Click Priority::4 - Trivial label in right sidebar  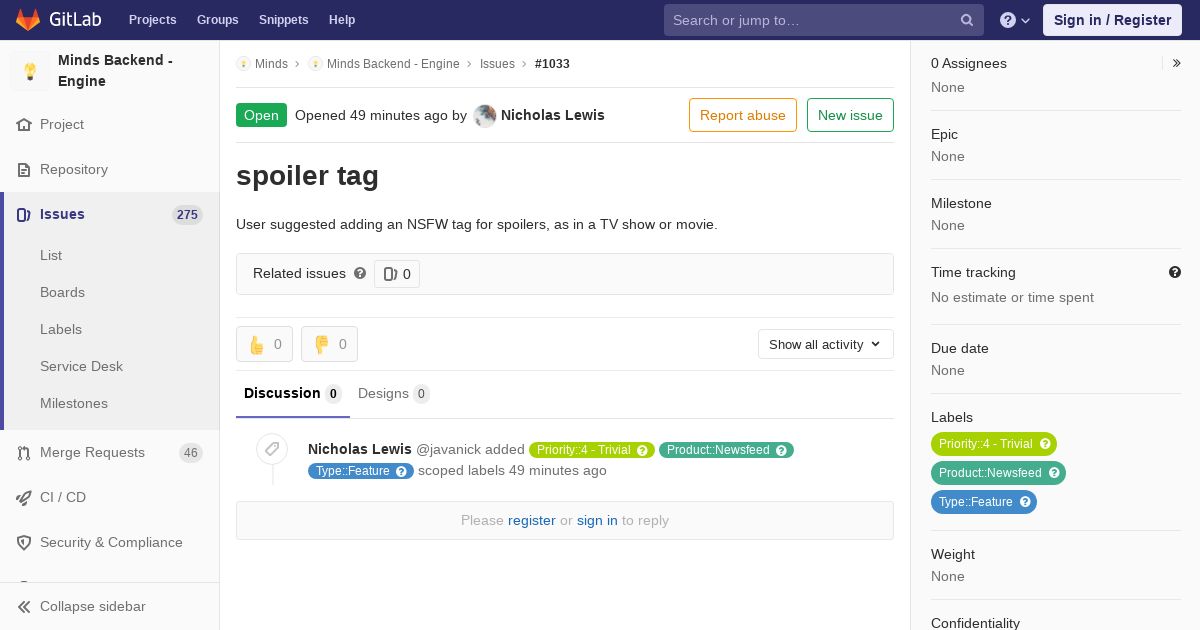point(986,444)
